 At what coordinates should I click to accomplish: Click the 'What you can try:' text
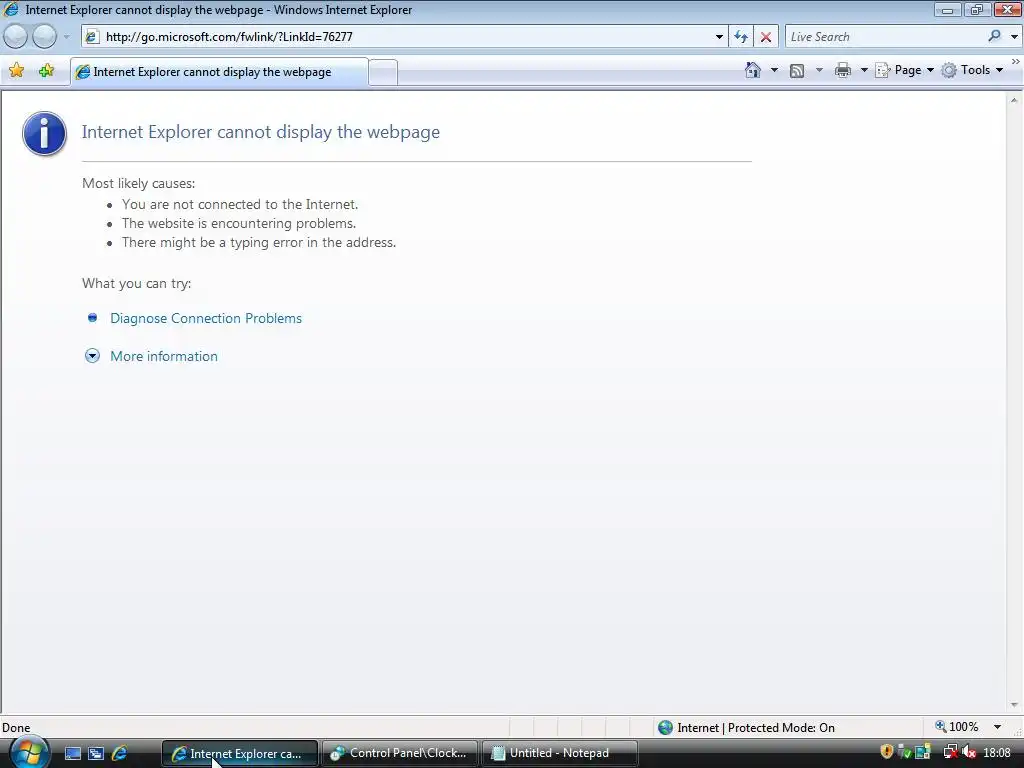pyautogui.click(x=136, y=283)
